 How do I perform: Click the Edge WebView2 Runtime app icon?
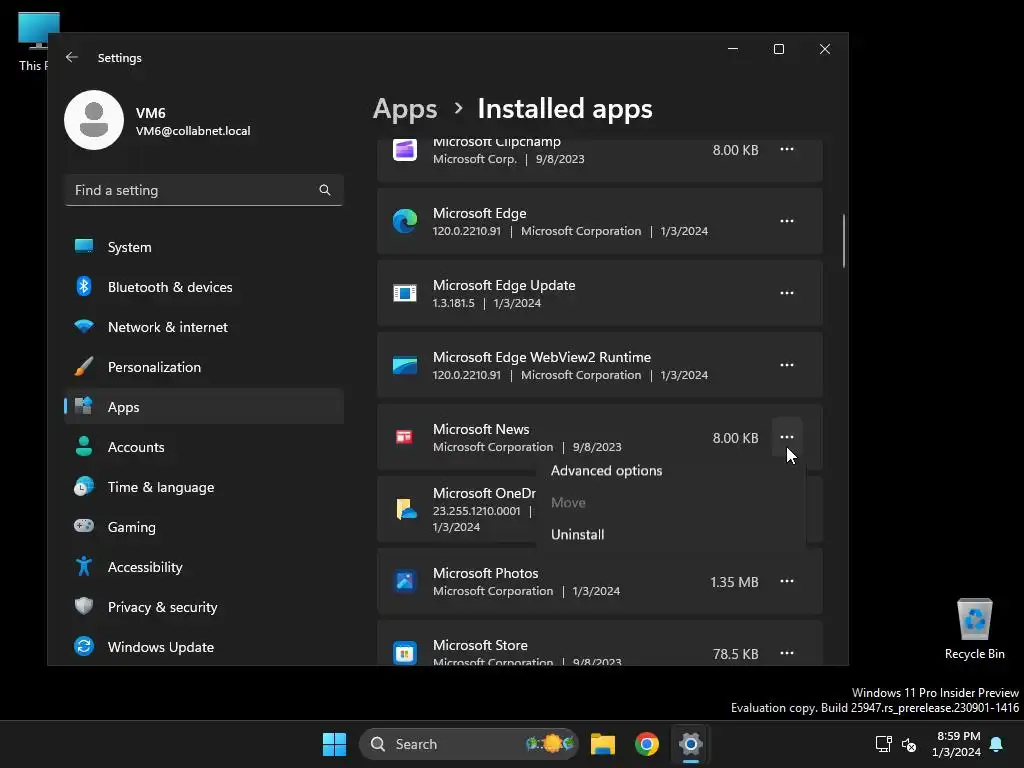point(405,365)
